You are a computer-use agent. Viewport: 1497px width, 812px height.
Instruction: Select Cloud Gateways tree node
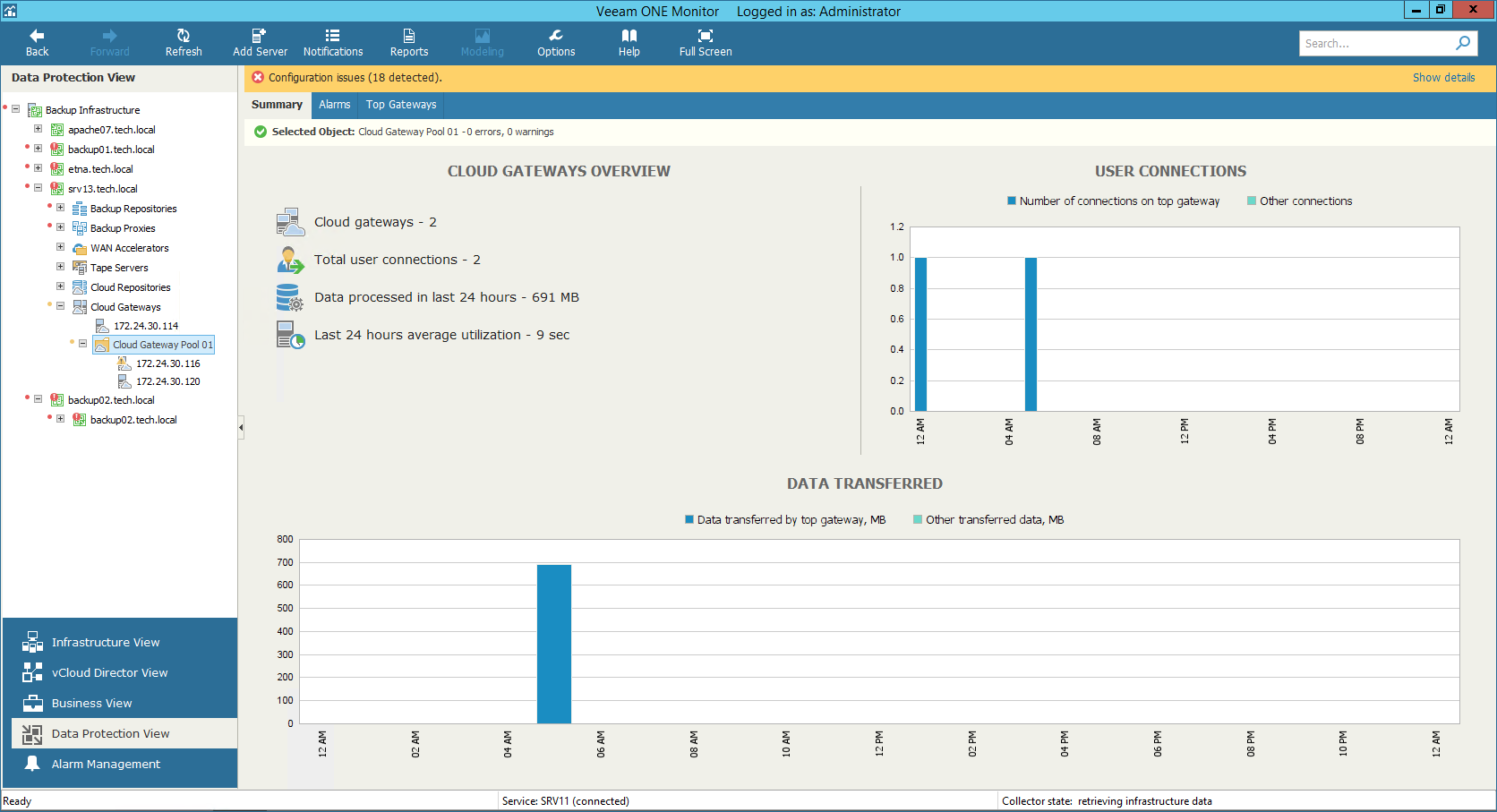point(125,307)
